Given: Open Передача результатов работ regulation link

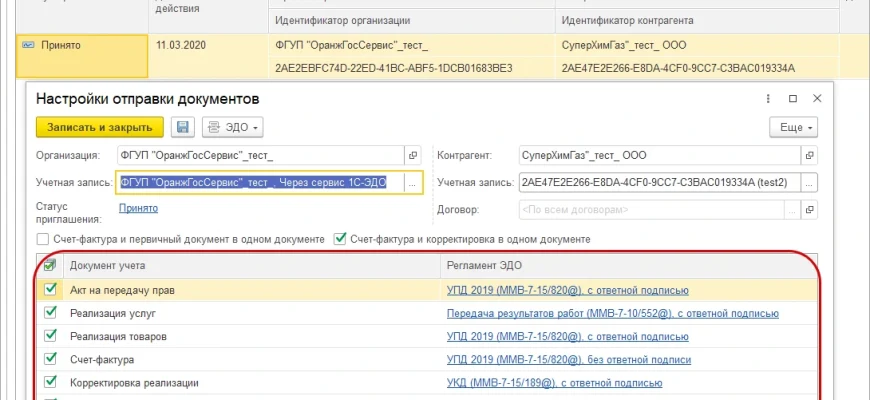Looking at the screenshot, I should 612,313.
